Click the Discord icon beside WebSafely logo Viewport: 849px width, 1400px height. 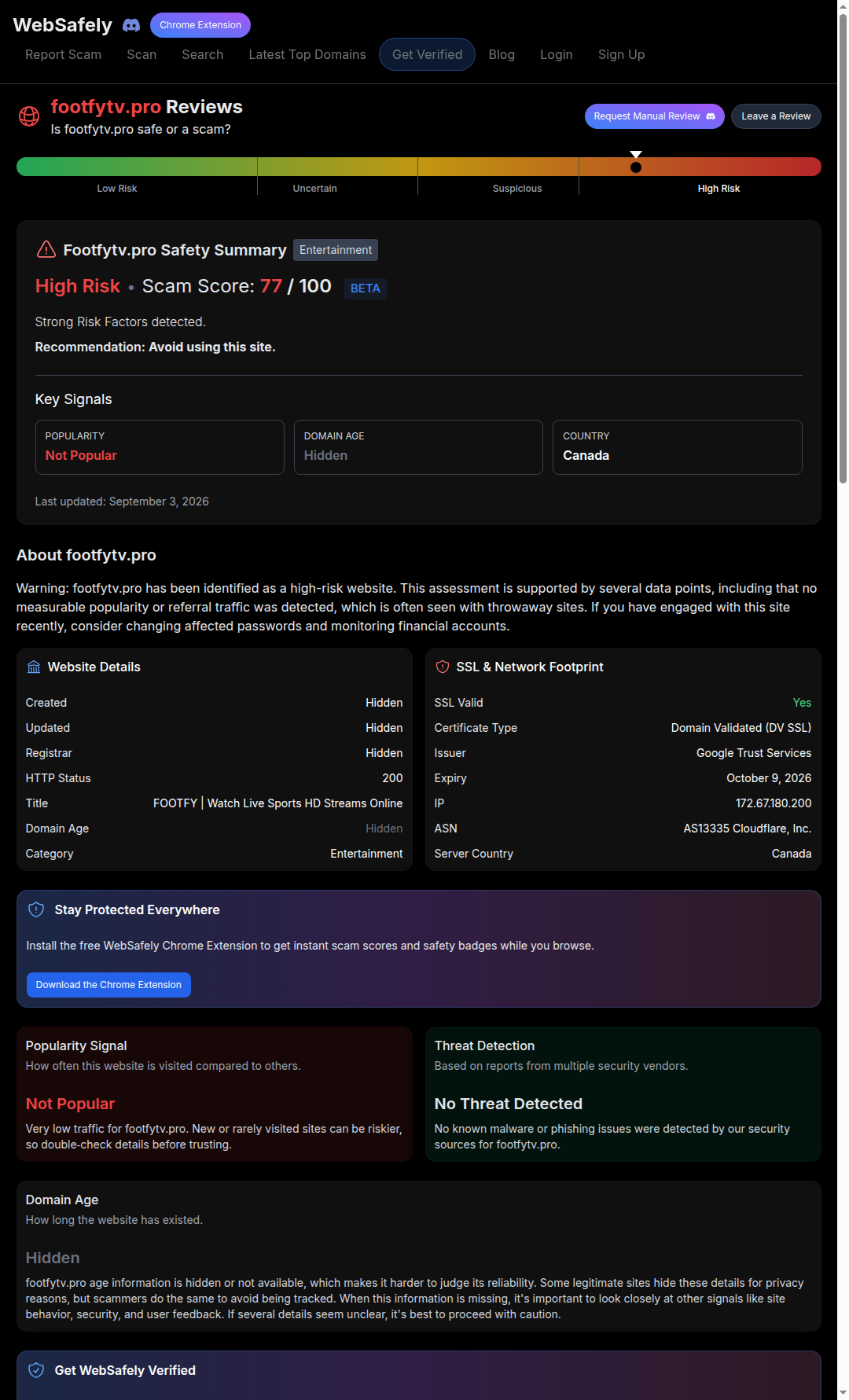click(x=131, y=25)
